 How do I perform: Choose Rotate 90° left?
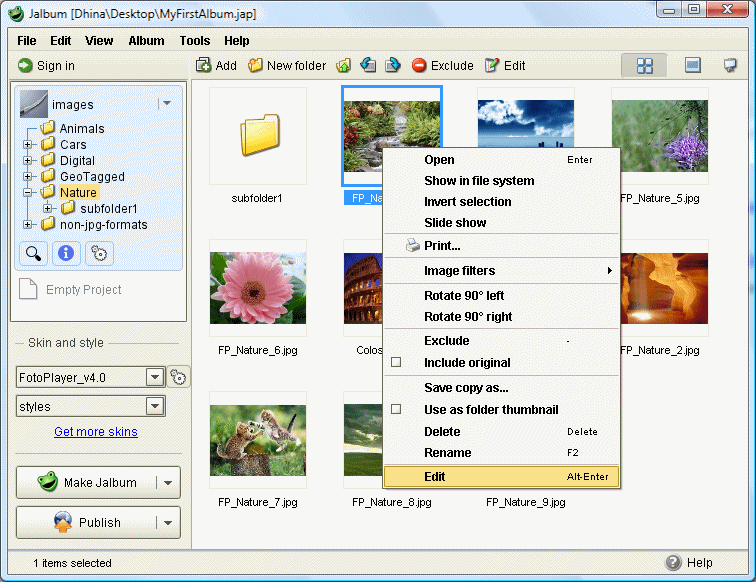[x=501, y=296]
